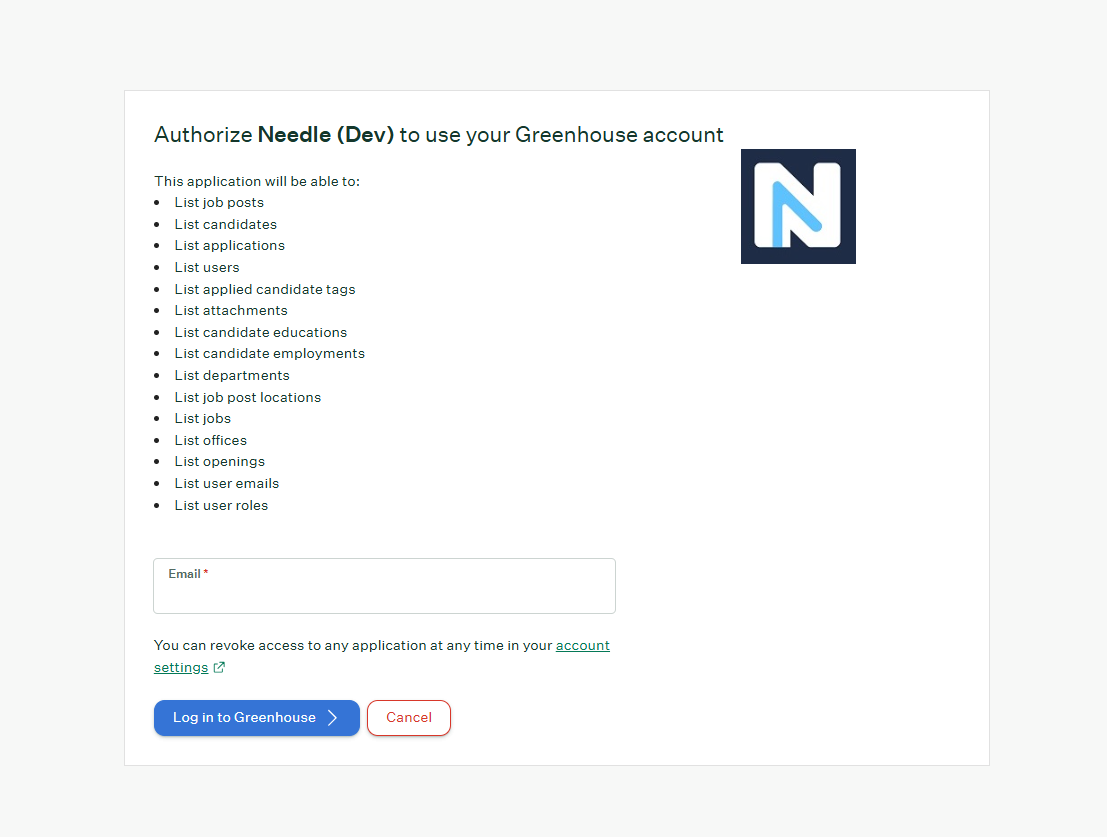Viewport: 1107px width, 837px height.
Task: Click the List applications permission item
Action: click(229, 246)
